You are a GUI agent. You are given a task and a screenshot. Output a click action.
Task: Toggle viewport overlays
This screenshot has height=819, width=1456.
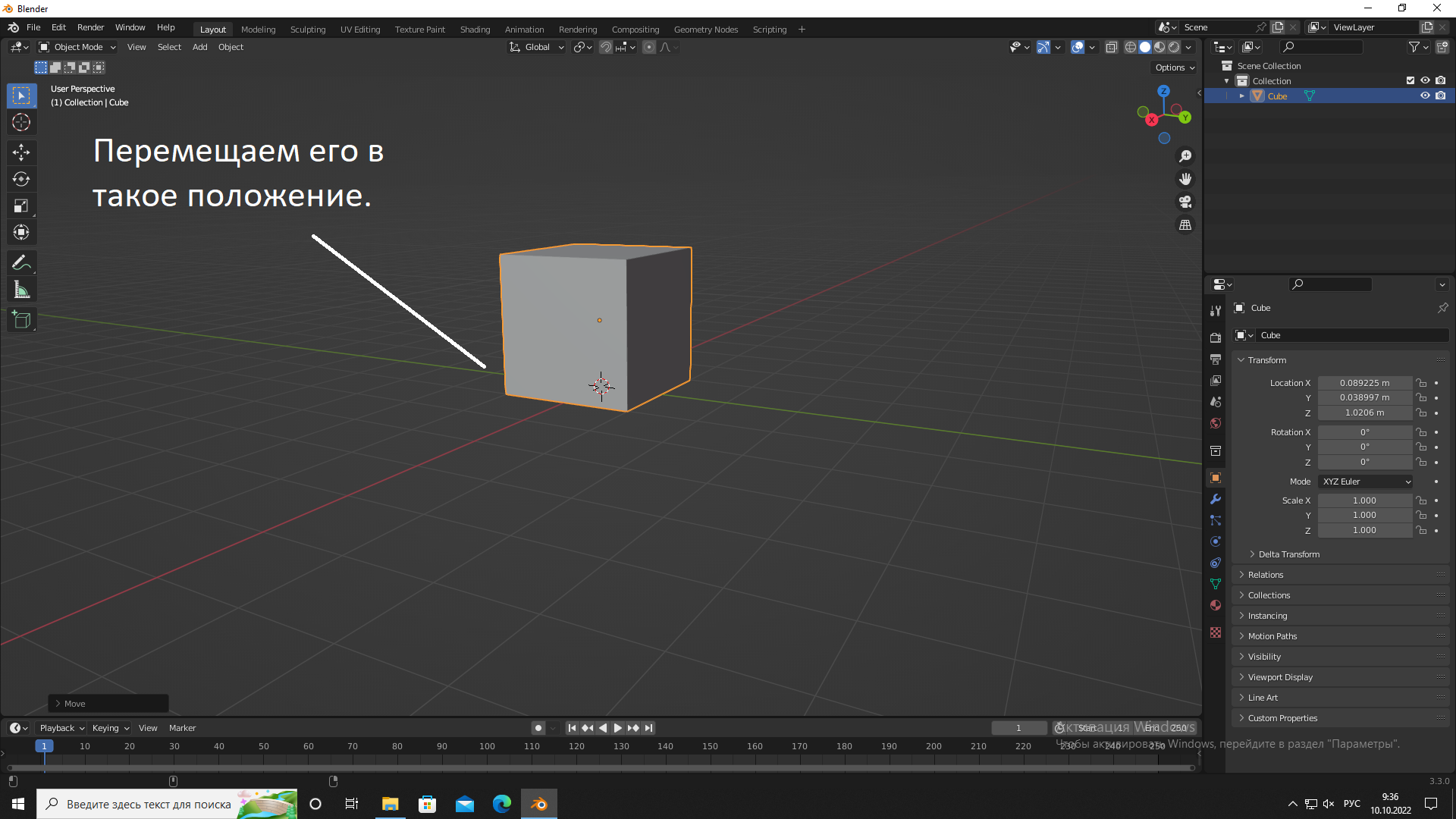click(1078, 47)
